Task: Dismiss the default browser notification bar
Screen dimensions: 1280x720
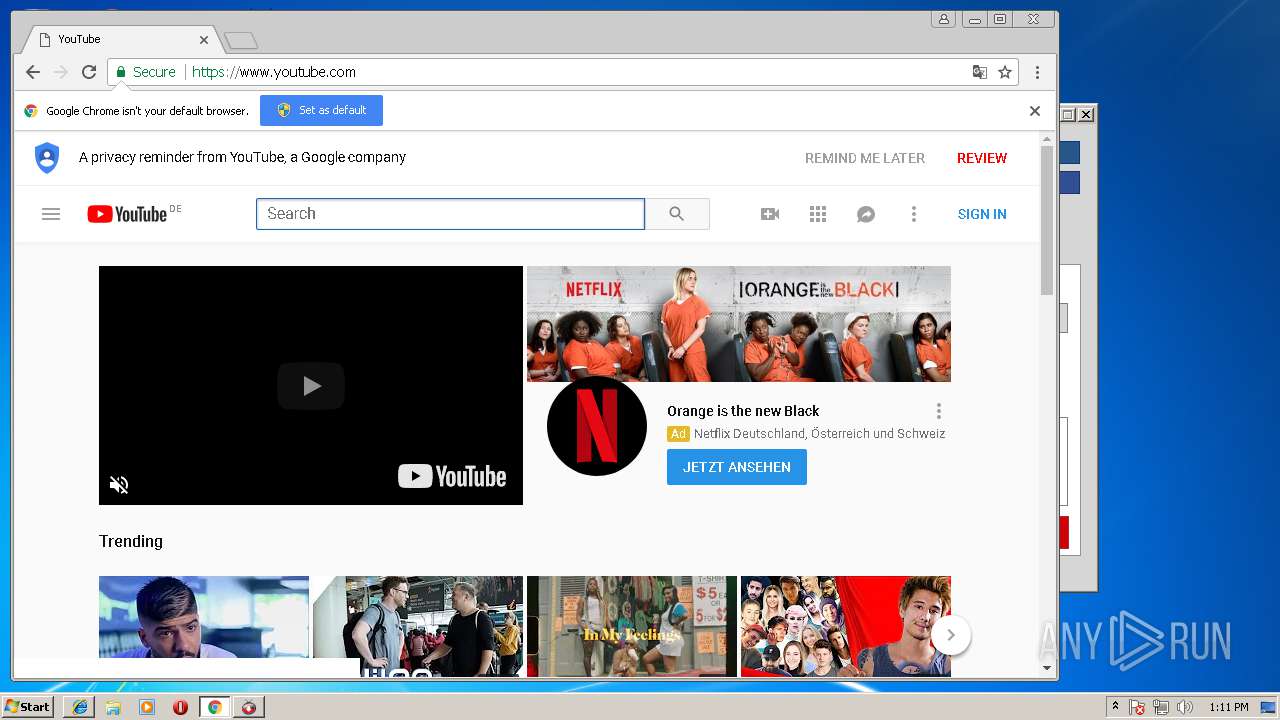Action: (1035, 111)
